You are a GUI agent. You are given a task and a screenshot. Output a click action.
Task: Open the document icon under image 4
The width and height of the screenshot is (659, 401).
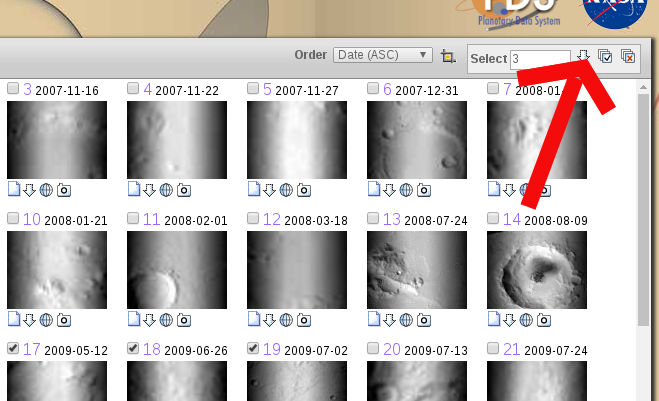(134, 189)
